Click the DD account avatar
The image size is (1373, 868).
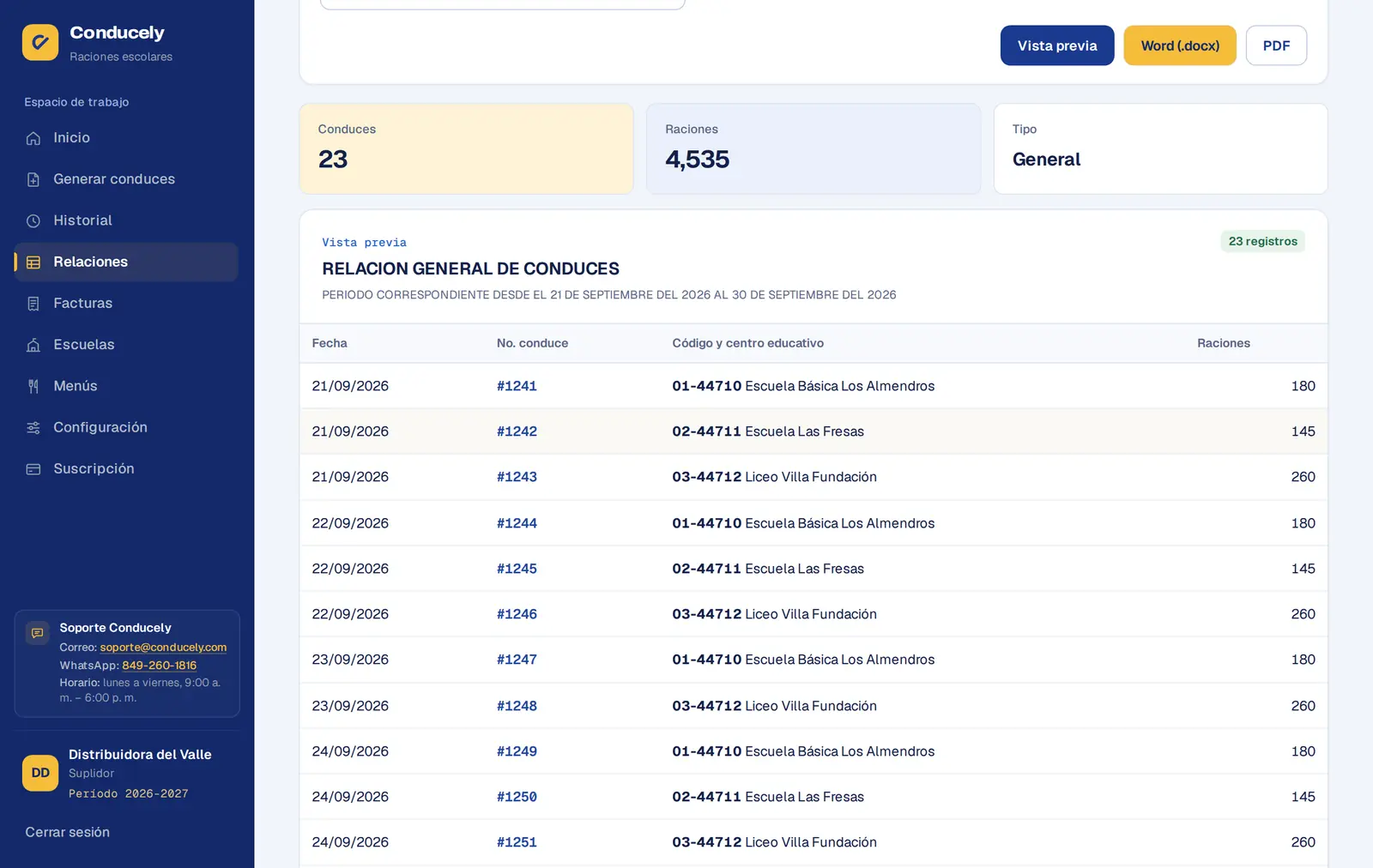pos(40,773)
